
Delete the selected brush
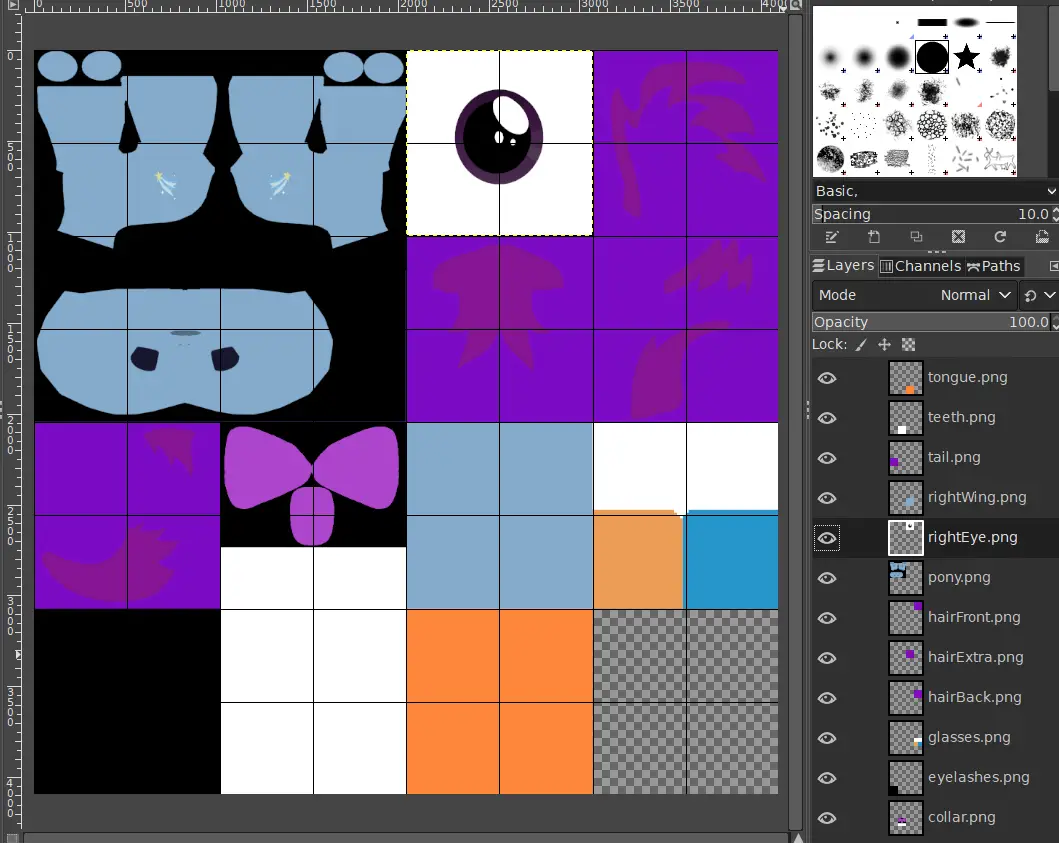point(958,237)
